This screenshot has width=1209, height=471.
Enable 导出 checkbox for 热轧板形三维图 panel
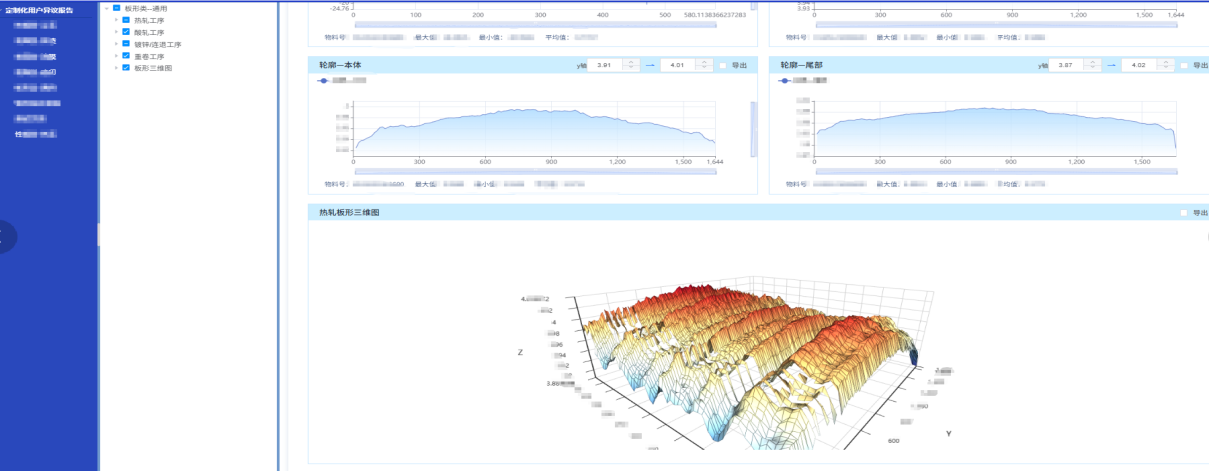(1184, 213)
